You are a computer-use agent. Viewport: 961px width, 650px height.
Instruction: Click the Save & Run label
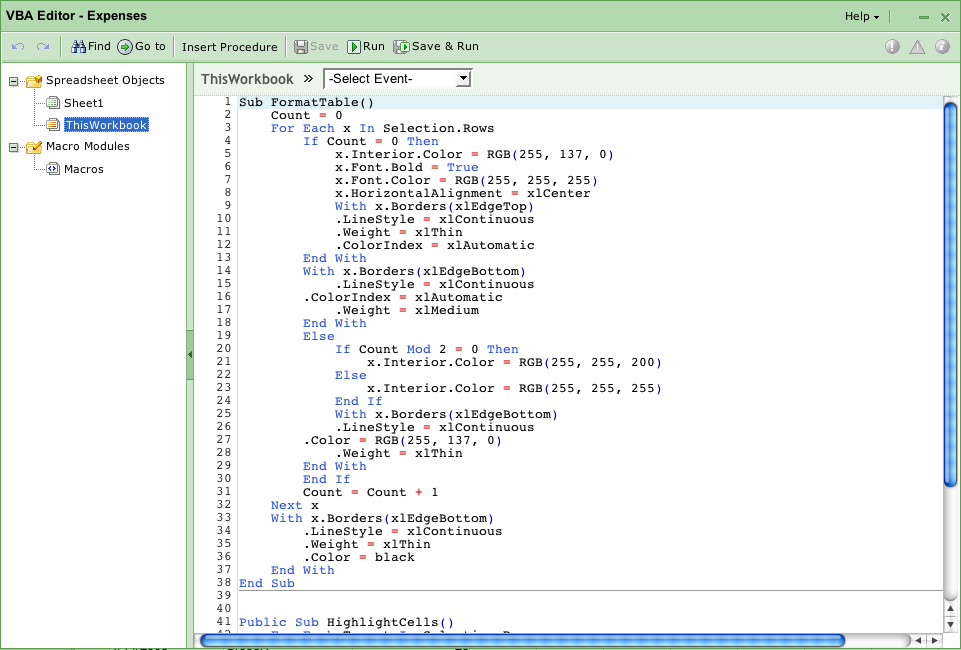pyautogui.click(x=446, y=47)
